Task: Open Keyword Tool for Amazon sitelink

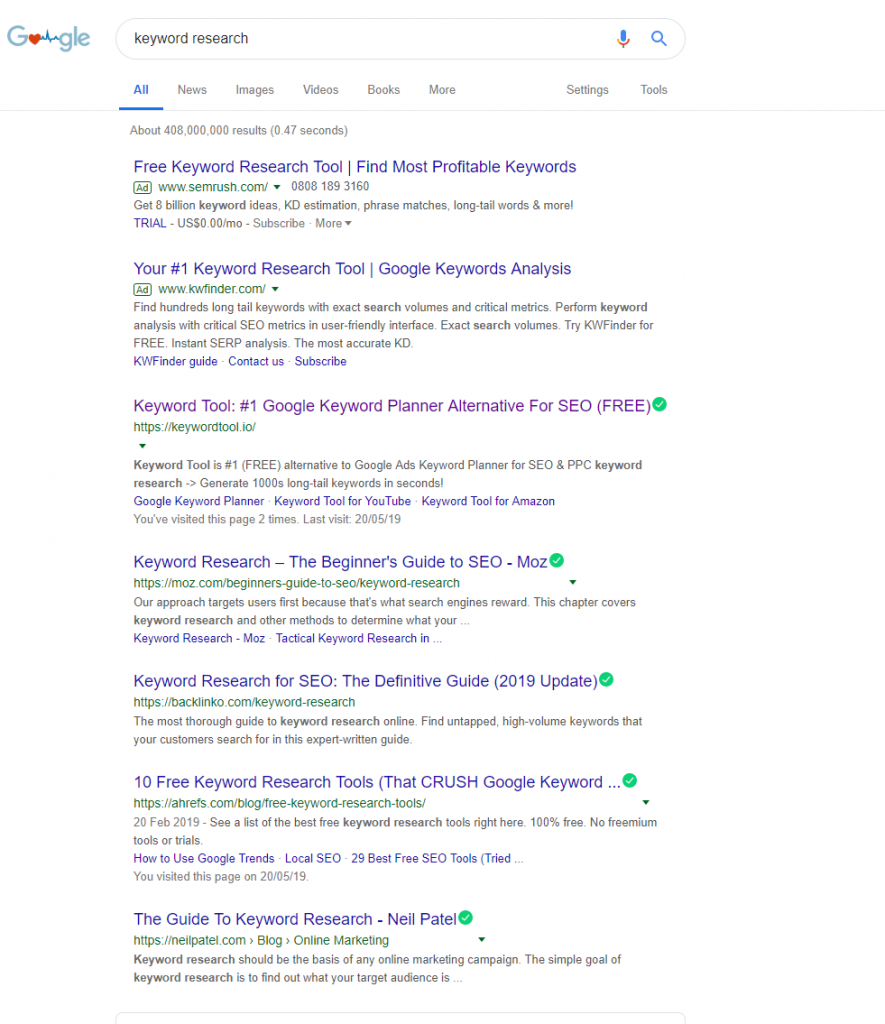Action: pyautogui.click(x=488, y=502)
